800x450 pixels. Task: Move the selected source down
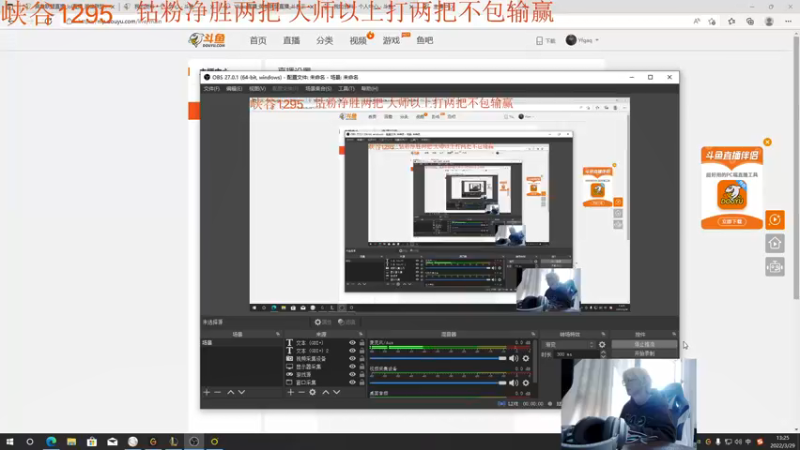pyautogui.click(x=337, y=392)
